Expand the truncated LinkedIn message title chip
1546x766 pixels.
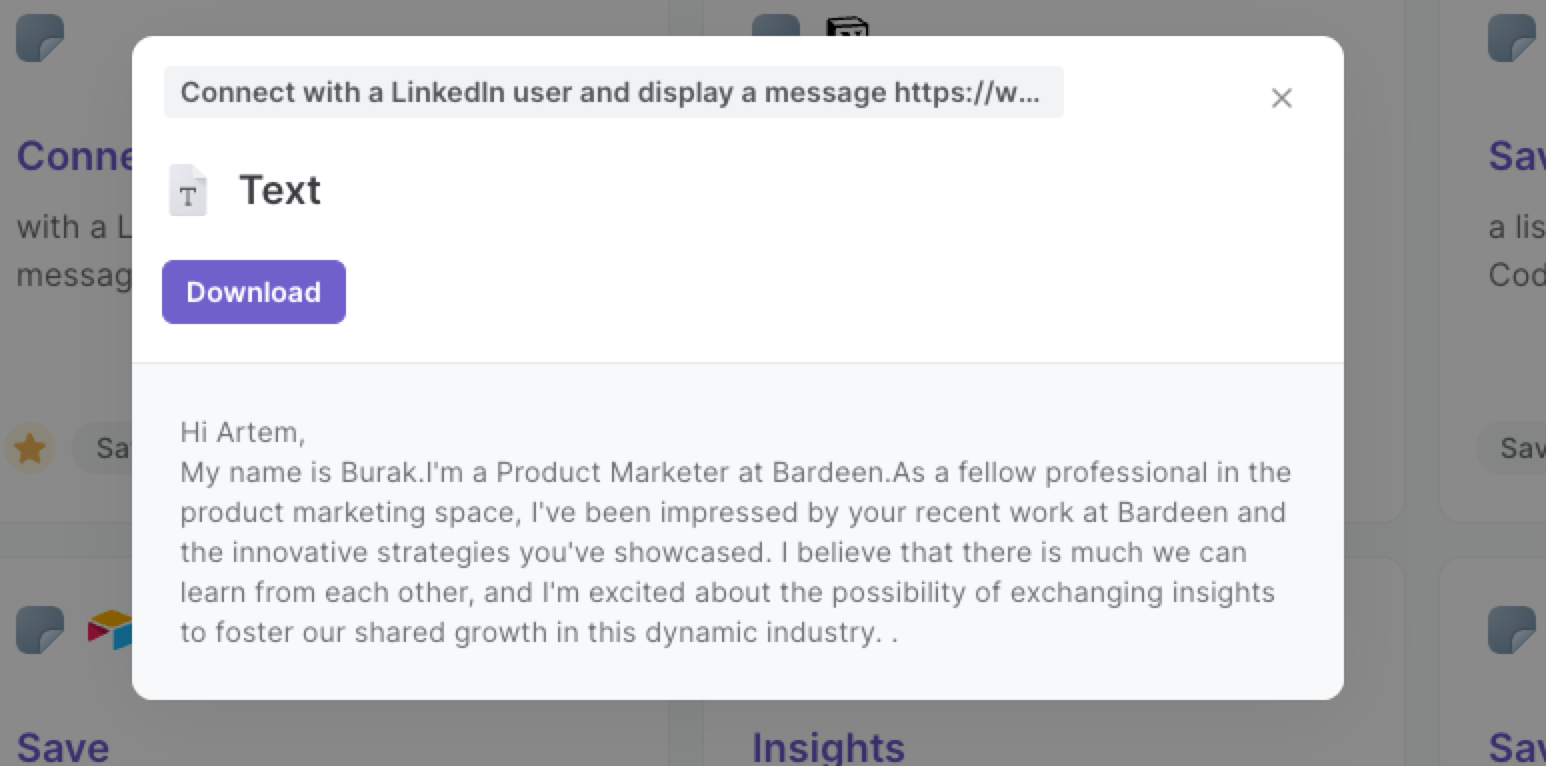click(613, 92)
